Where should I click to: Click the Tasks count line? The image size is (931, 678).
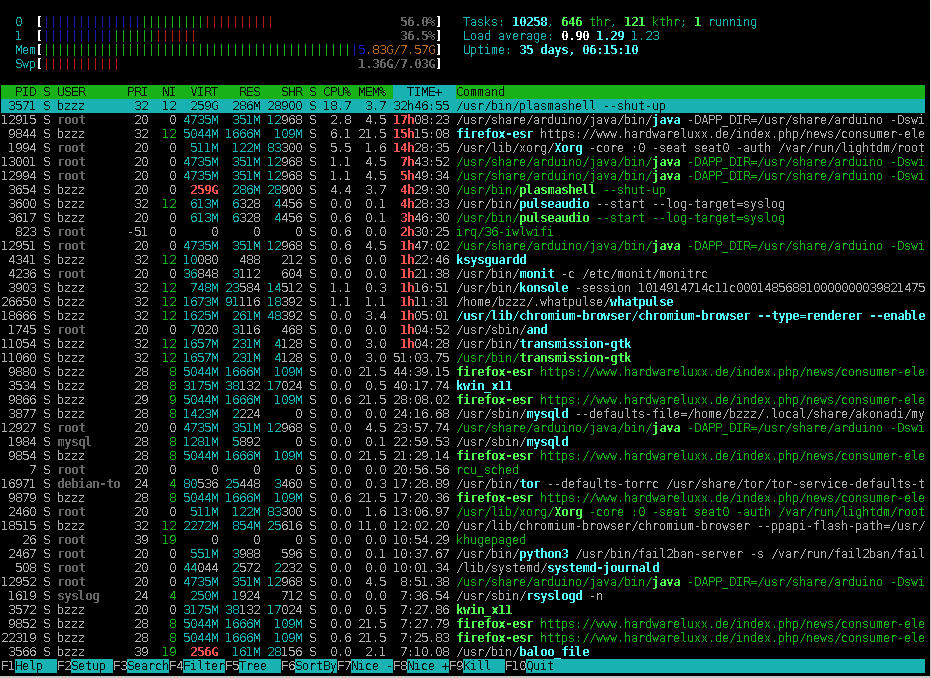[610, 22]
